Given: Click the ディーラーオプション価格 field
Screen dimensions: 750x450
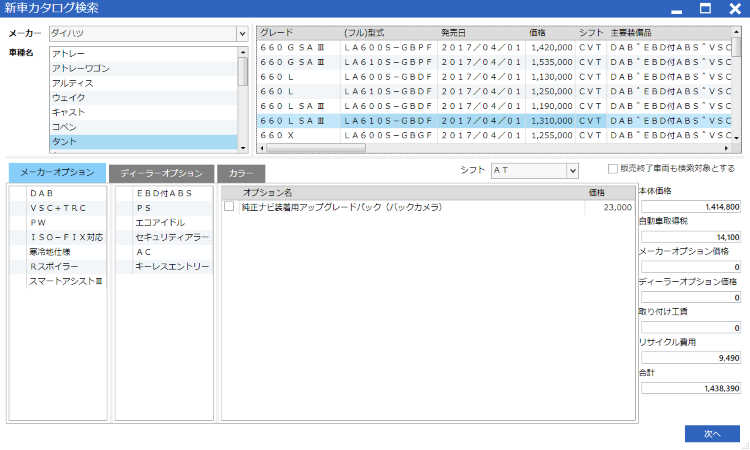Looking at the screenshot, I should (691, 297).
